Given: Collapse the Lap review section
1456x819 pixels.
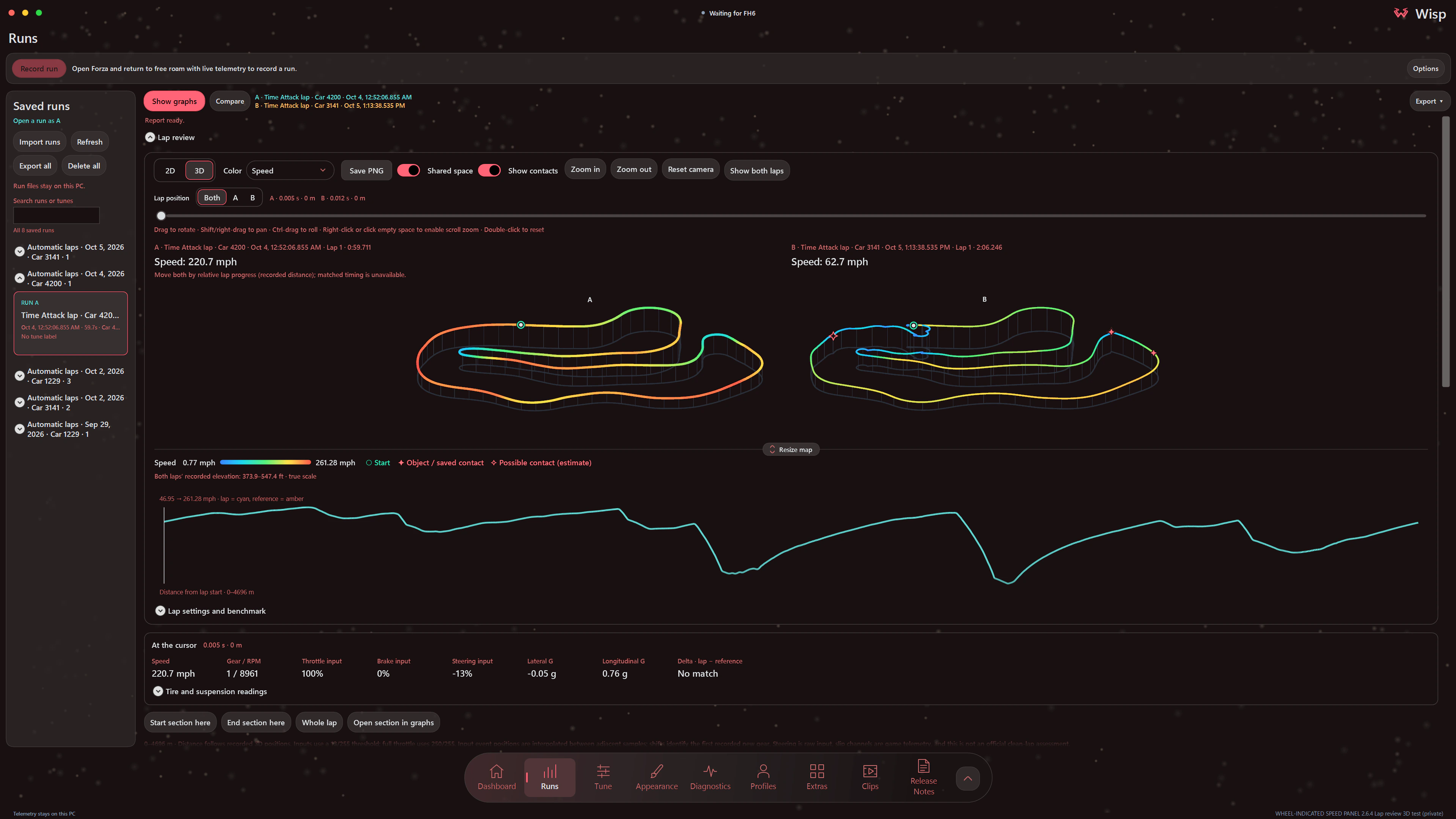Looking at the screenshot, I should [x=150, y=137].
